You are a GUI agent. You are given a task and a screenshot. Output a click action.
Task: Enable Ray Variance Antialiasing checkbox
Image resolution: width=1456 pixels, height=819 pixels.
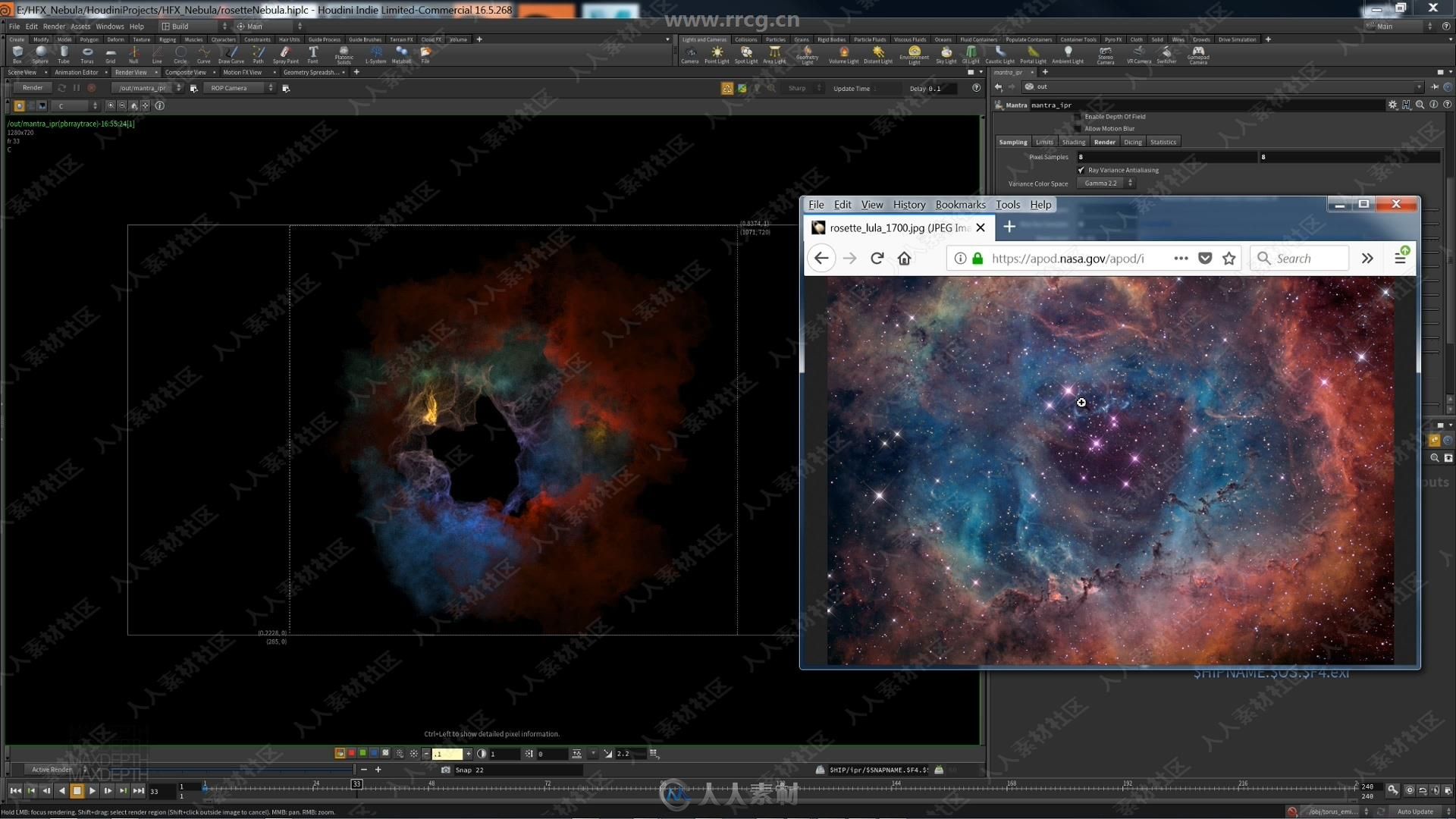click(x=1080, y=169)
